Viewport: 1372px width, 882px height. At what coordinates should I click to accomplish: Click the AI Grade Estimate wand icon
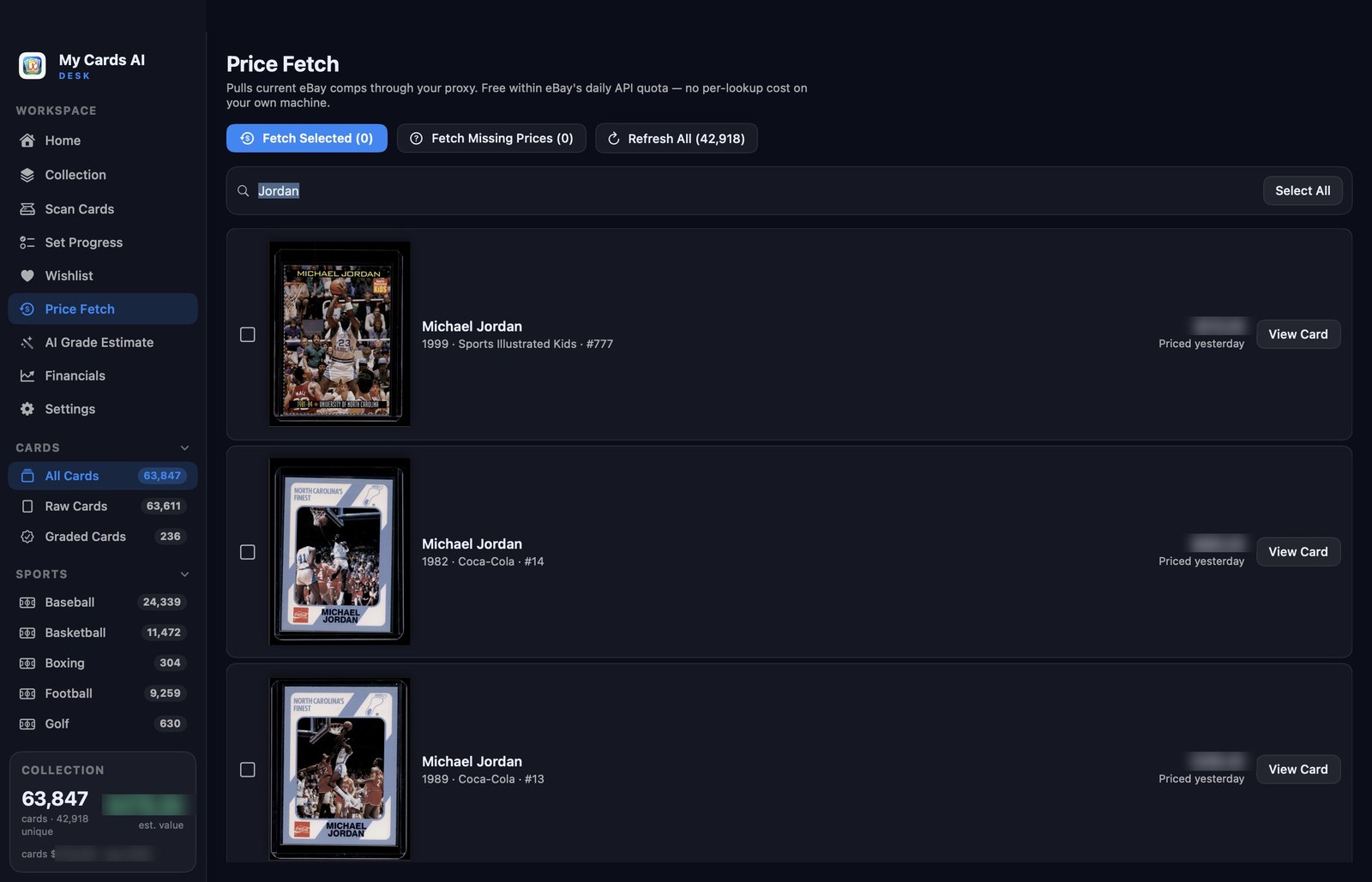coord(27,343)
